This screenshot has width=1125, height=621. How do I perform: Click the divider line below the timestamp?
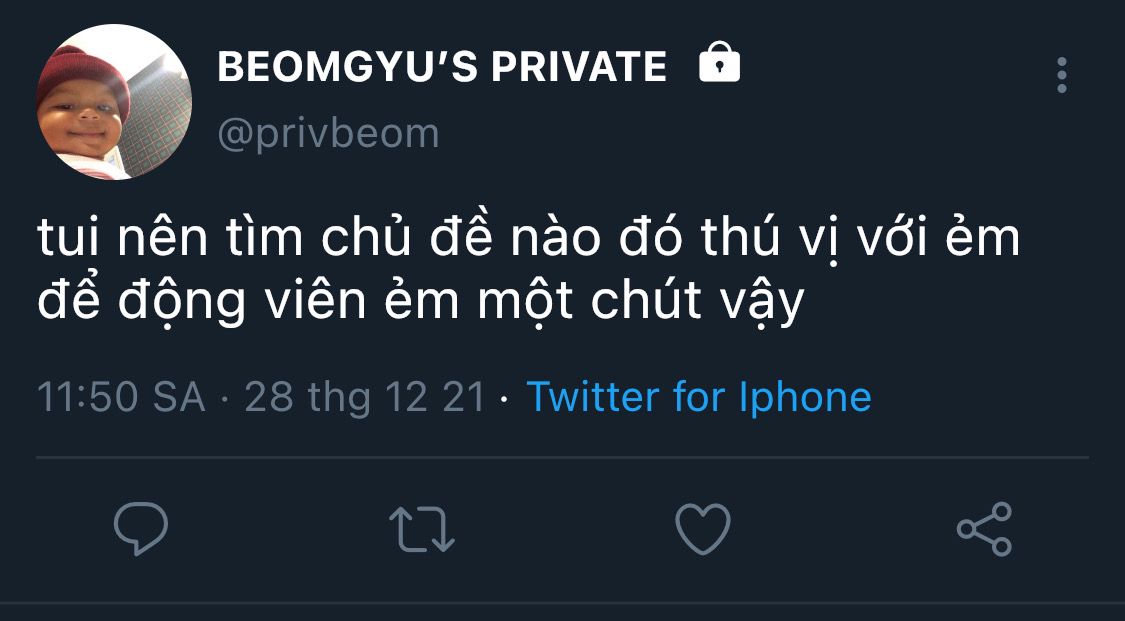562,457
